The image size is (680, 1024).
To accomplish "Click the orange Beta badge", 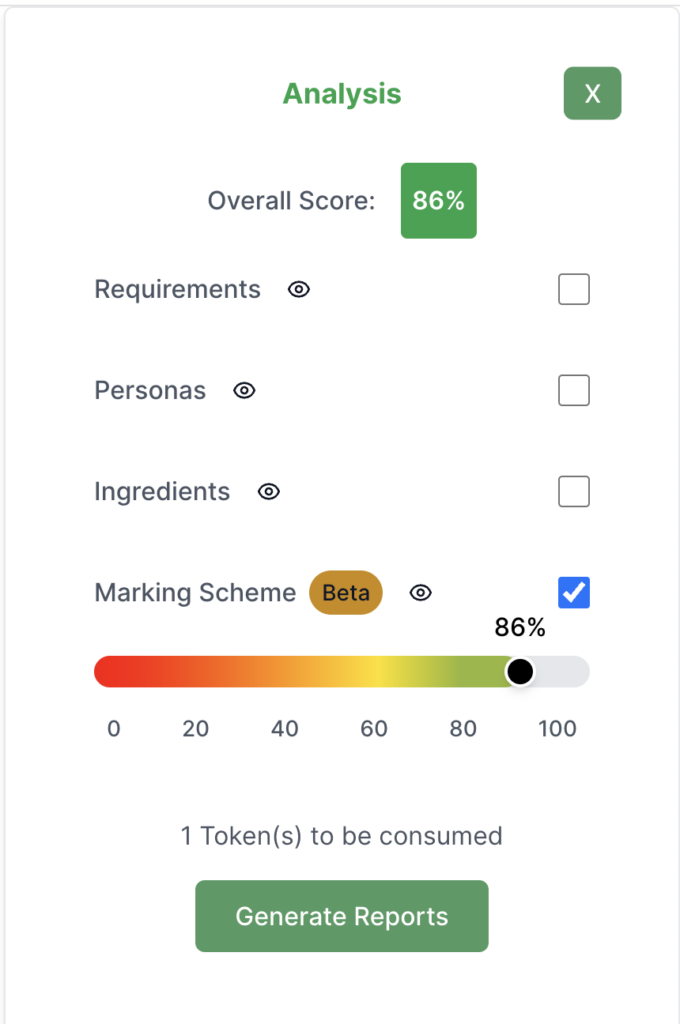I will pos(346,593).
